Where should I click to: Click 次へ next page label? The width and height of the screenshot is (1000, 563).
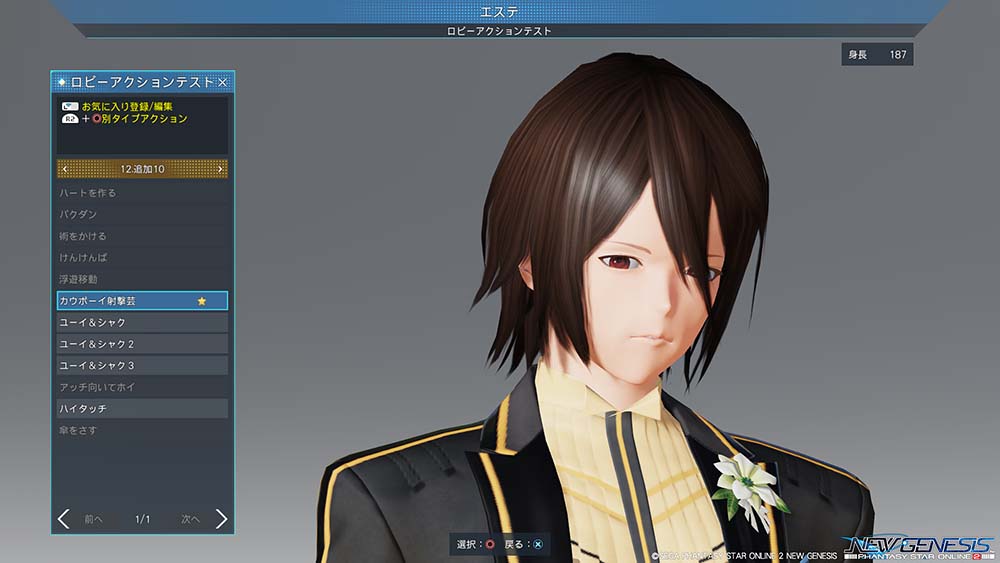pyautogui.click(x=190, y=520)
